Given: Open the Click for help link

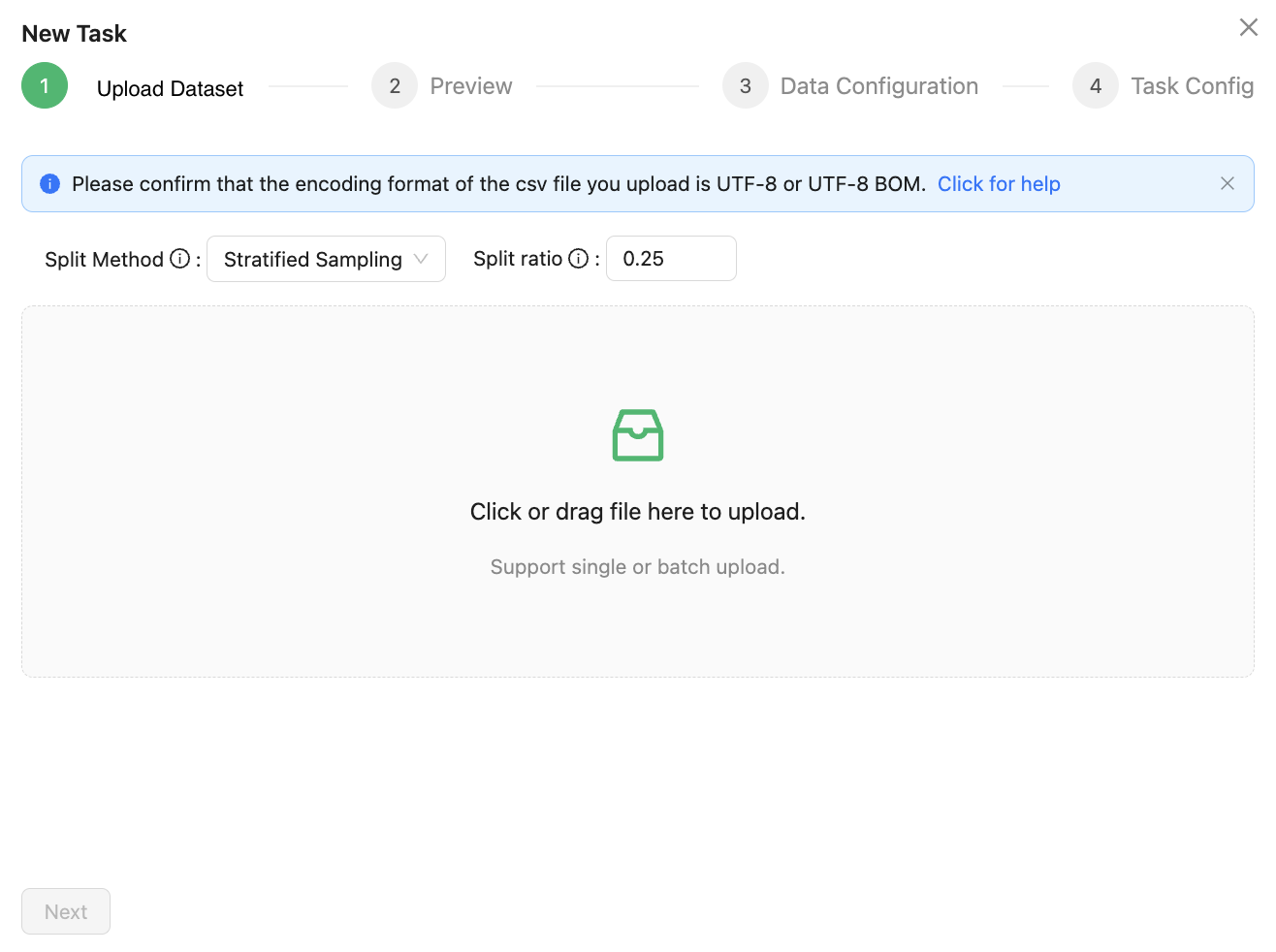Looking at the screenshot, I should 999,184.
